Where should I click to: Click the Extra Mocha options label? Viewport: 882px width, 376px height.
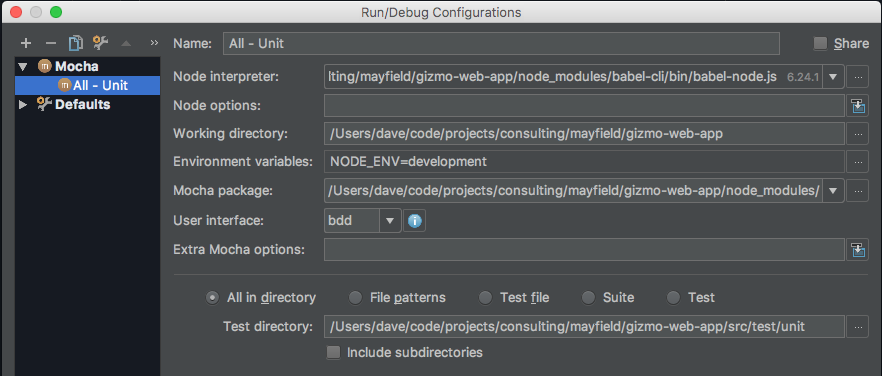tap(239, 249)
